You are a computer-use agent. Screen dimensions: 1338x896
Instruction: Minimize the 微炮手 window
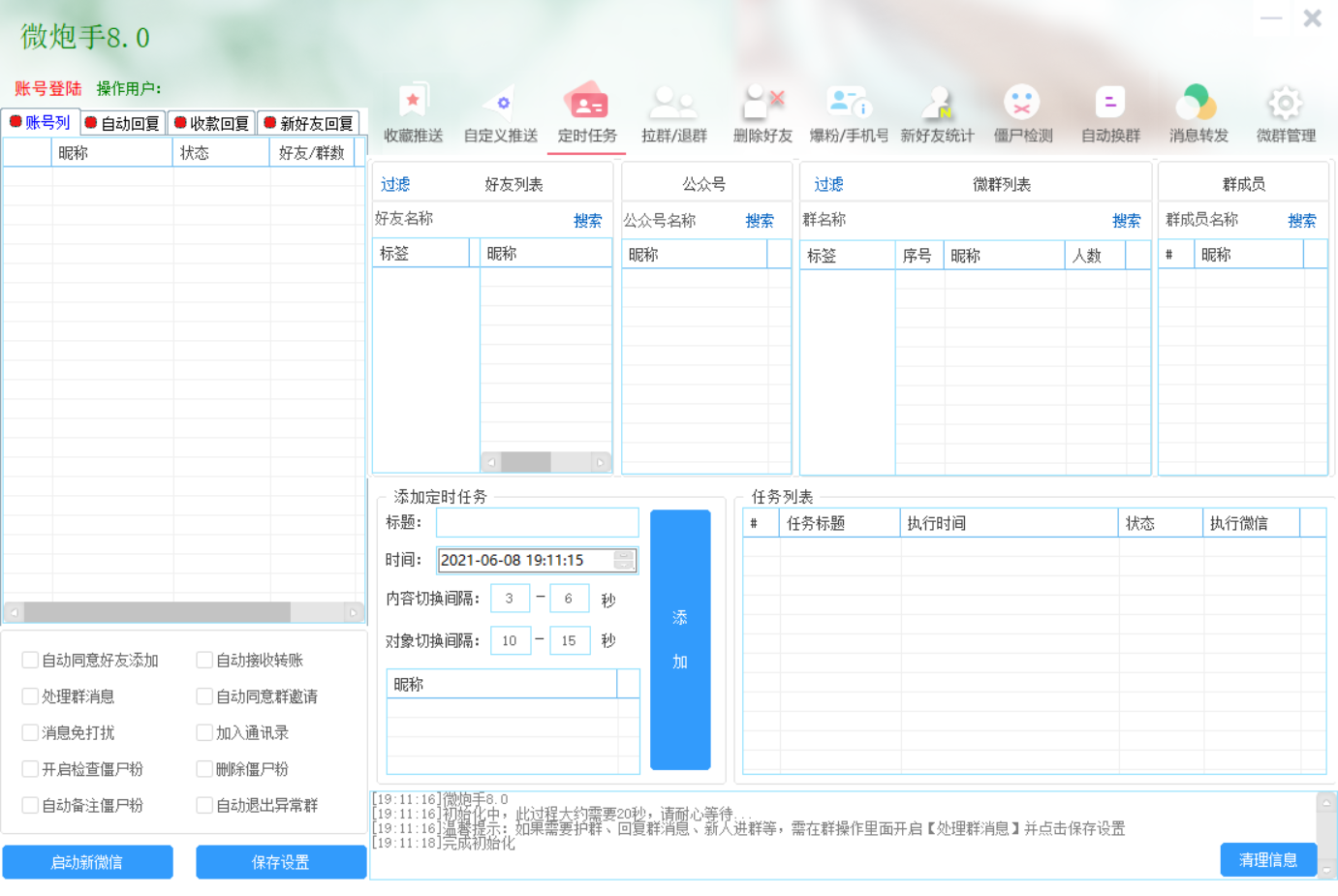(1271, 18)
